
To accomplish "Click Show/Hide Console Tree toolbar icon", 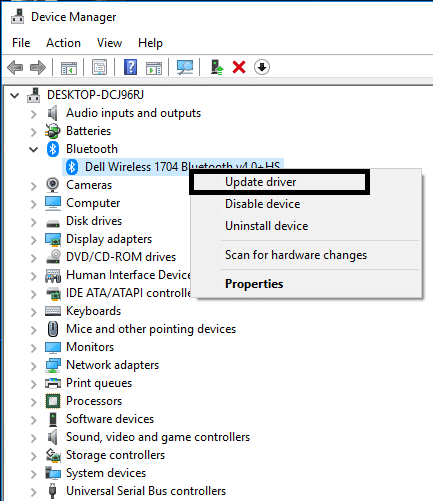I will 69,68.
